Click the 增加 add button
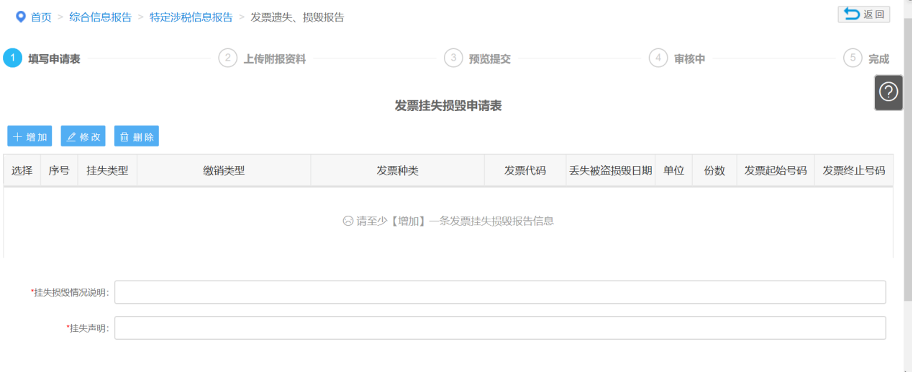Screen dimensions: 912x372 [30, 137]
